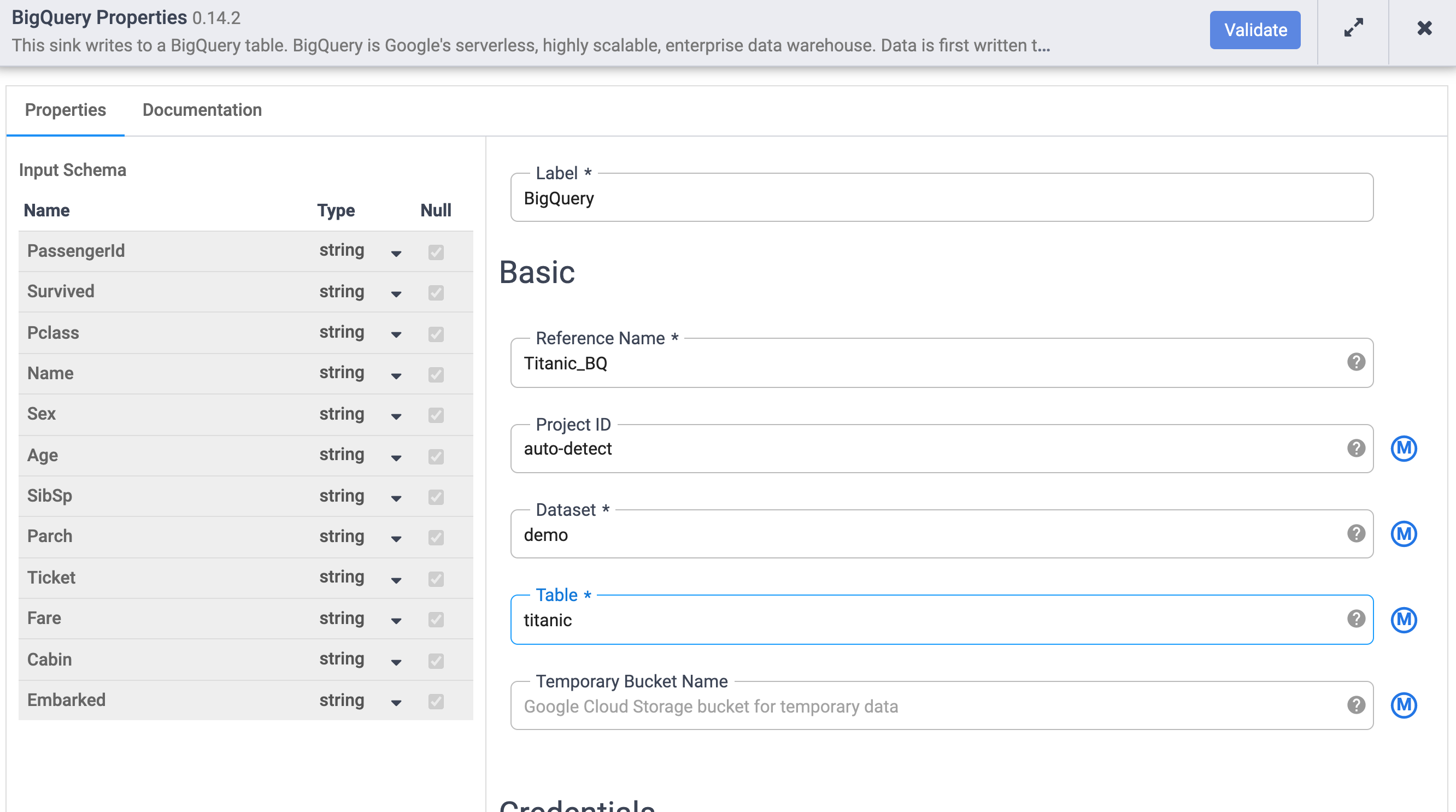The image size is (1456, 812).
Task: Toggle macro for Temporary Bucket Name
Action: 1404,705
